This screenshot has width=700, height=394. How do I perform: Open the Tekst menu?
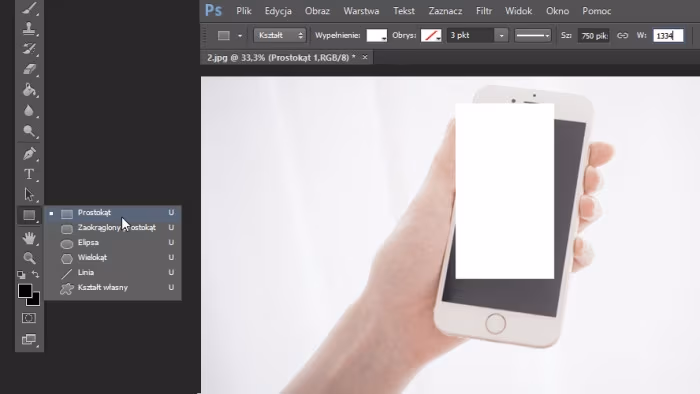click(404, 11)
